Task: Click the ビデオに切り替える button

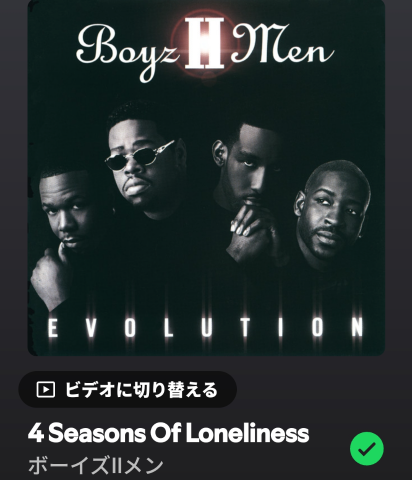Action: click(x=127, y=389)
